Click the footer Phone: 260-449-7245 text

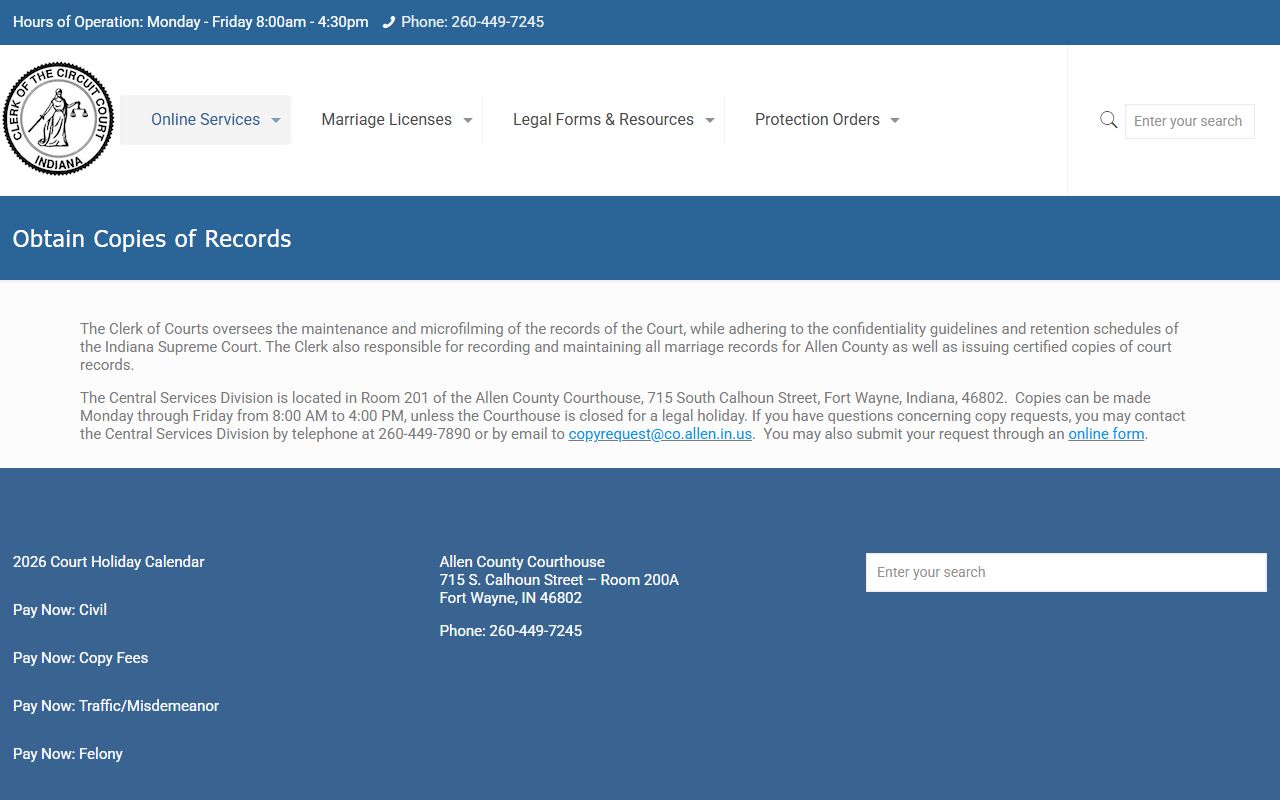[511, 631]
